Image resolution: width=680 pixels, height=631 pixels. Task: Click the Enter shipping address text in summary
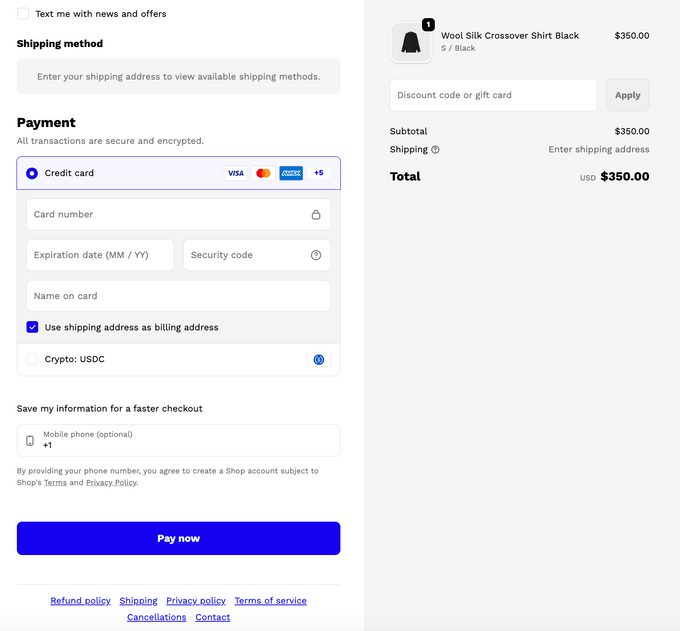pos(598,150)
